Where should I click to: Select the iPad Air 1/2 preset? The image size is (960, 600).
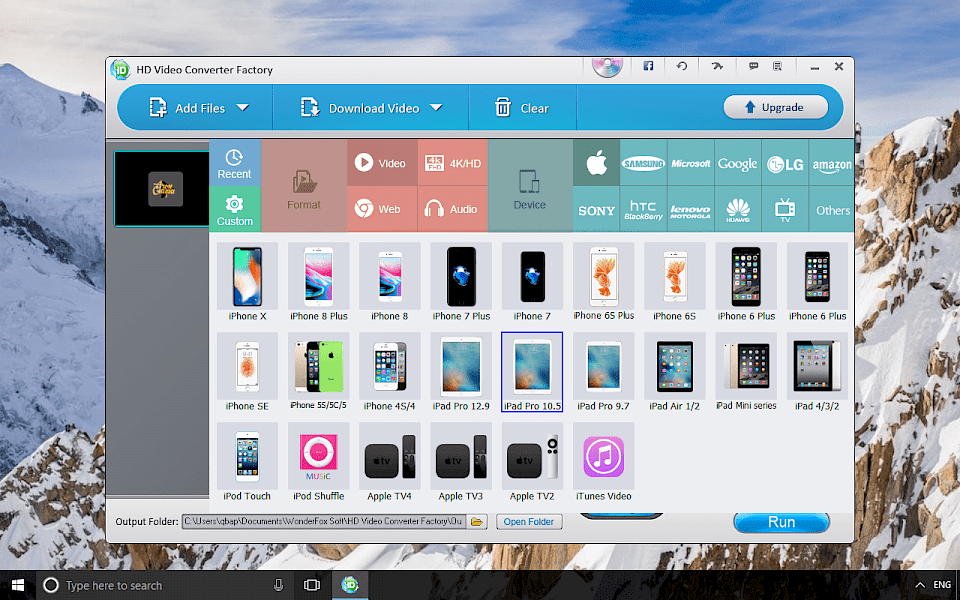tap(675, 372)
